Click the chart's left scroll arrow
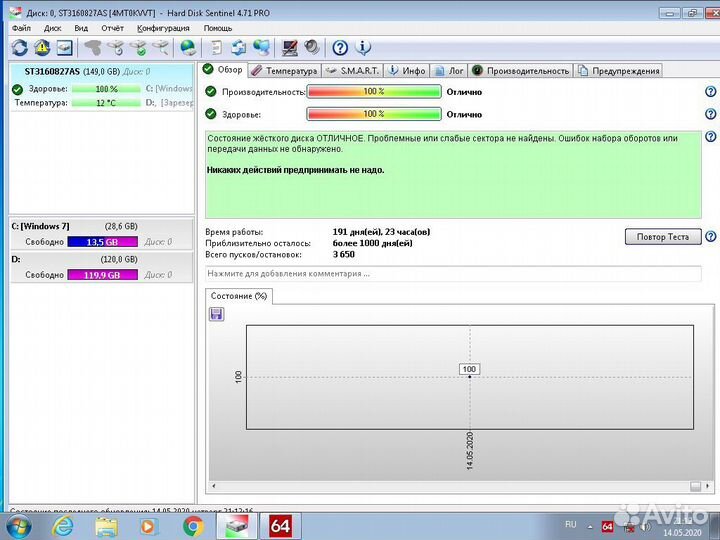Image resolution: width=720 pixels, height=540 pixels. click(214, 486)
